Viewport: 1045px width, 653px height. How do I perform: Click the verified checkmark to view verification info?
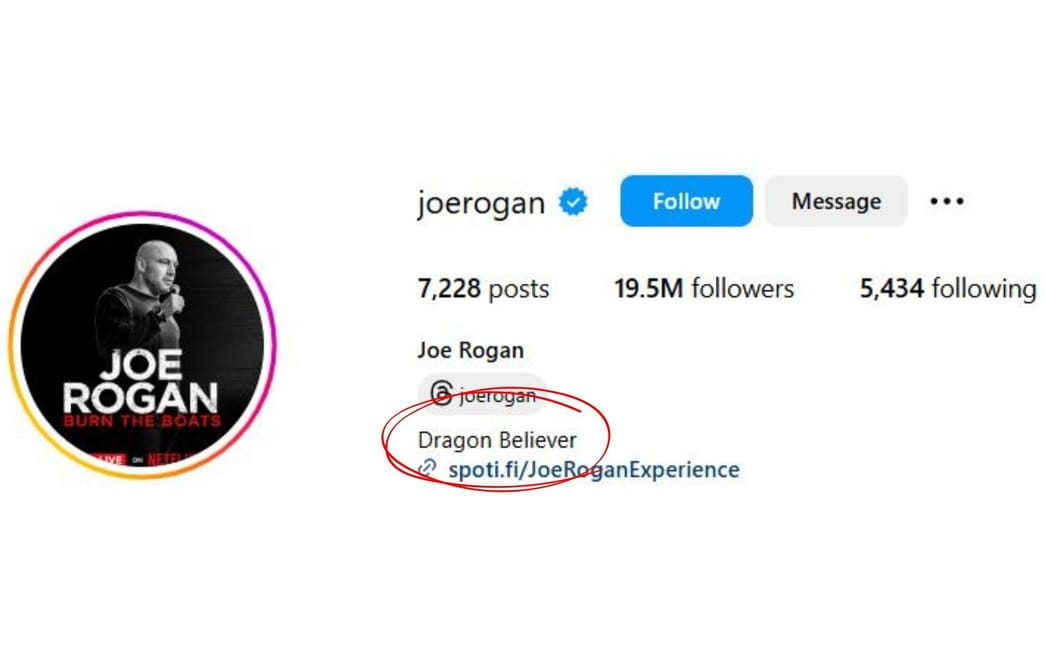click(572, 201)
